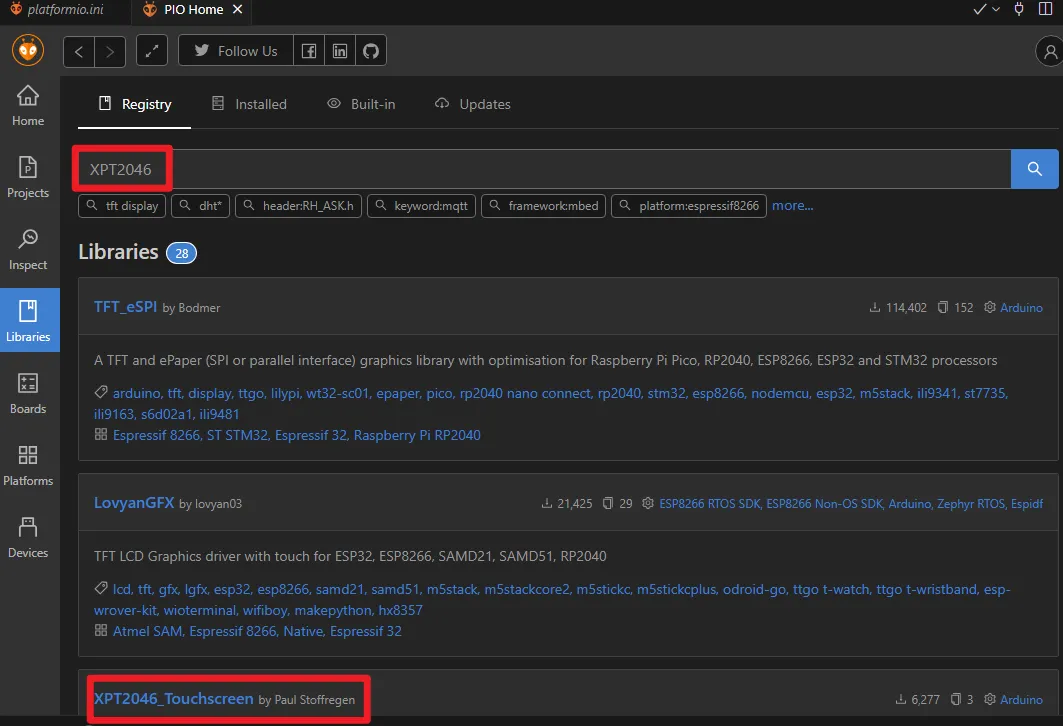
Task: Open the XPT2046_Touchscreen library page
Action: (174, 699)
